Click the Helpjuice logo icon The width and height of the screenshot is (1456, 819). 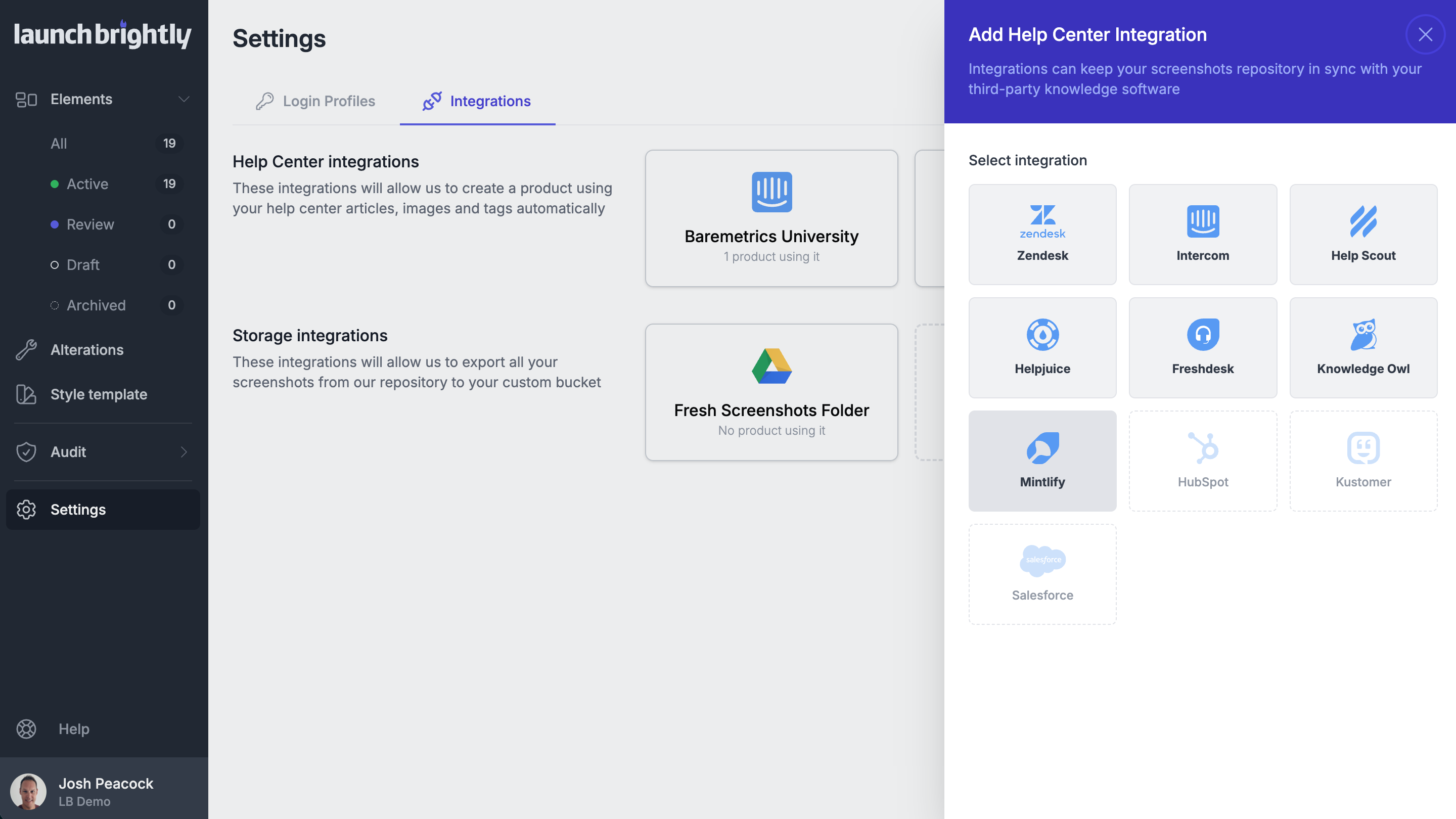(x=1042, y=335)
